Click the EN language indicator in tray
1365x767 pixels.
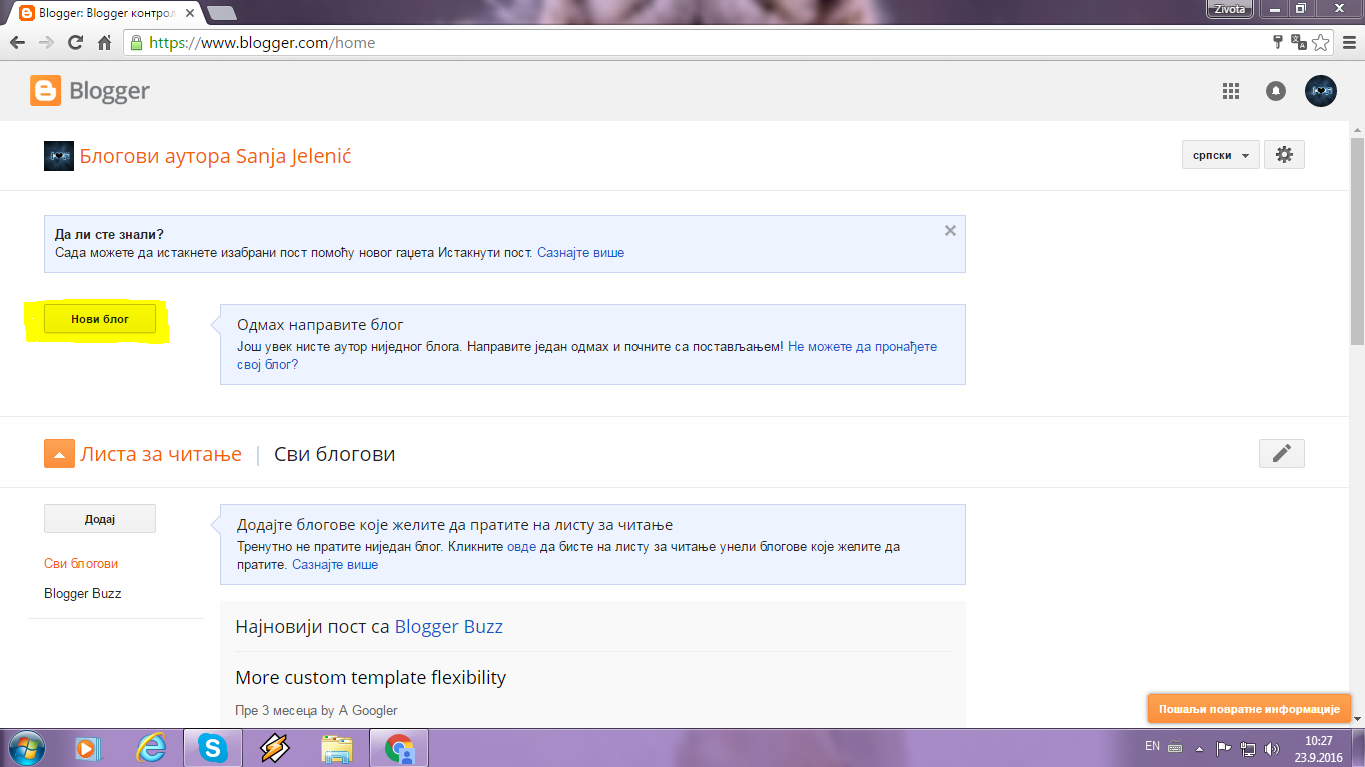1152,746
